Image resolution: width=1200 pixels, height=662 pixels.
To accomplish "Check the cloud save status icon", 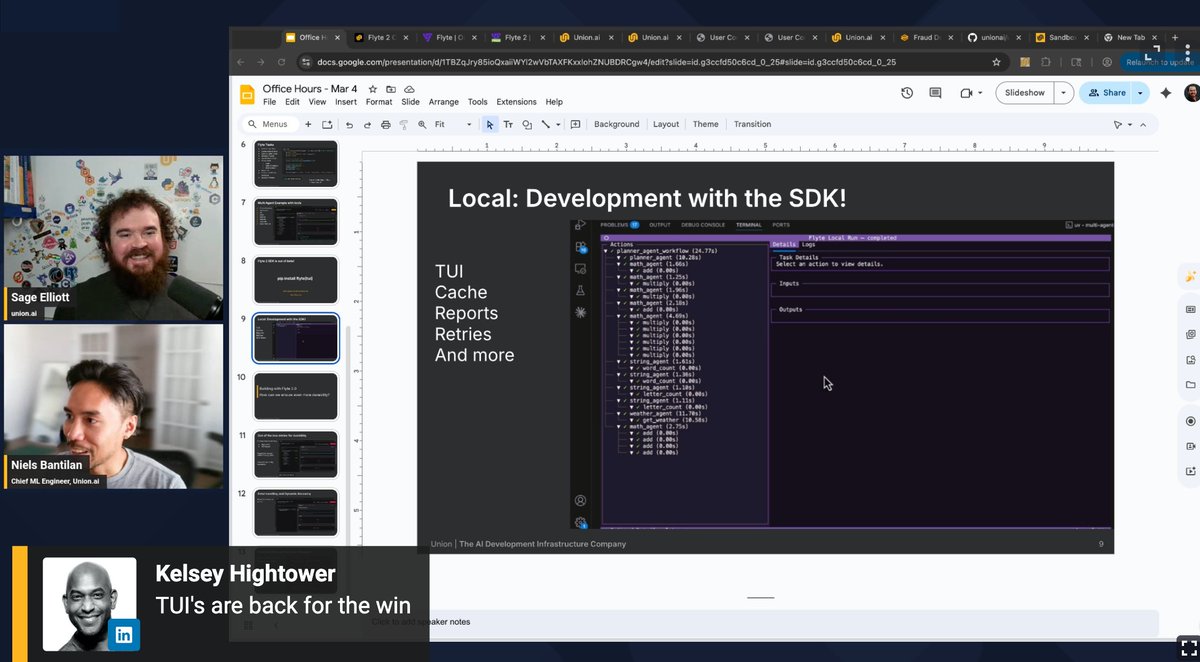I will [x=408, y=89].
